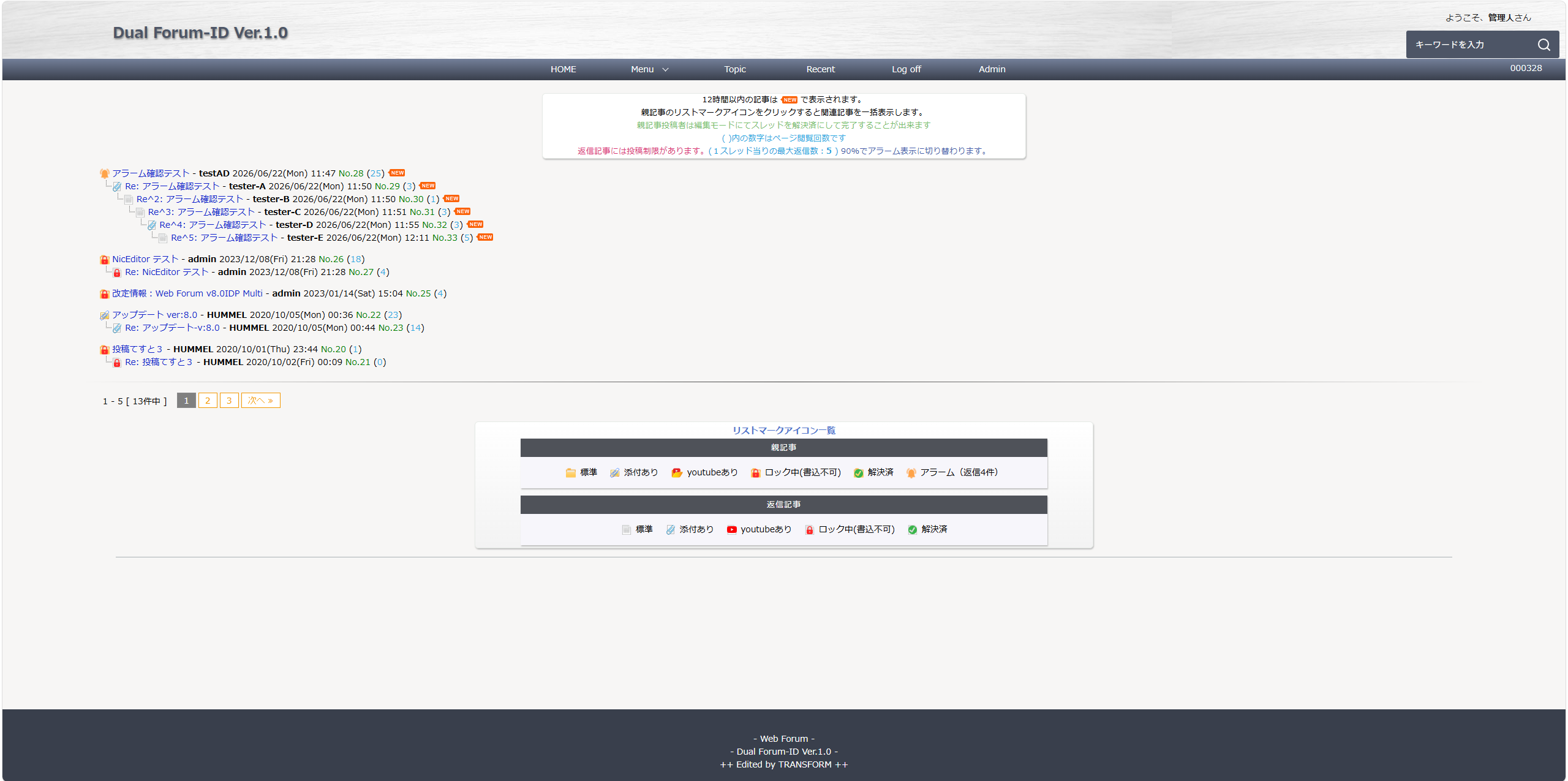
Task: Go to page 2
Action: click(208, 401)
